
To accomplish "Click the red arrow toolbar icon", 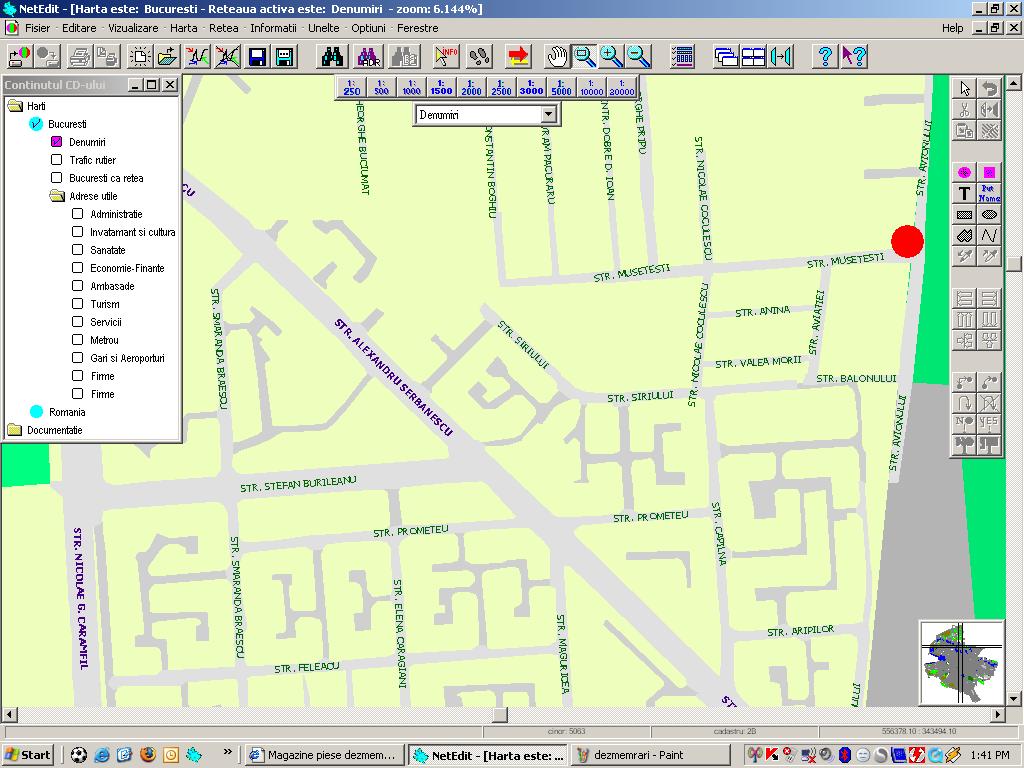I will [518, 56].
